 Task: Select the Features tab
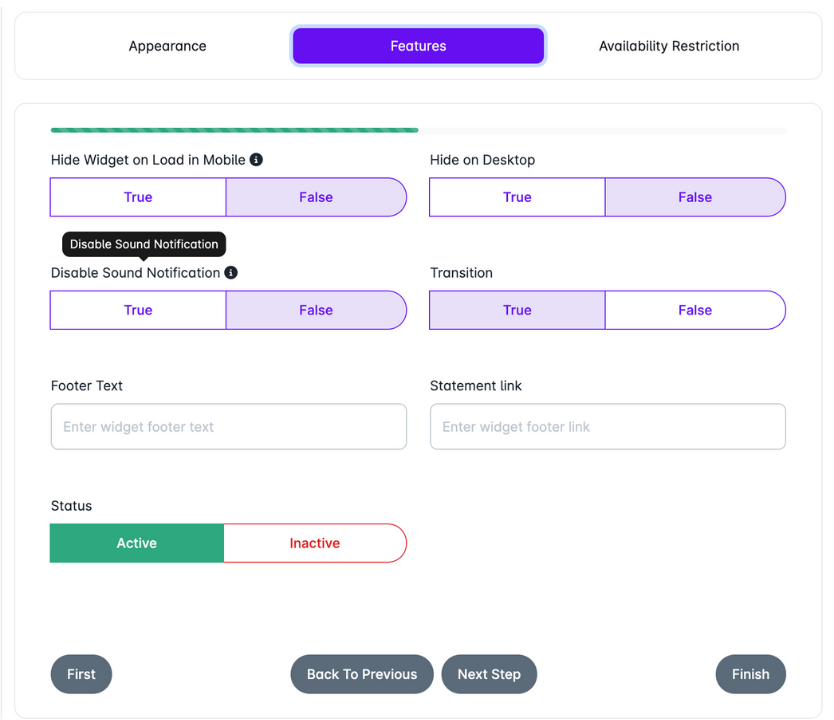418,46
